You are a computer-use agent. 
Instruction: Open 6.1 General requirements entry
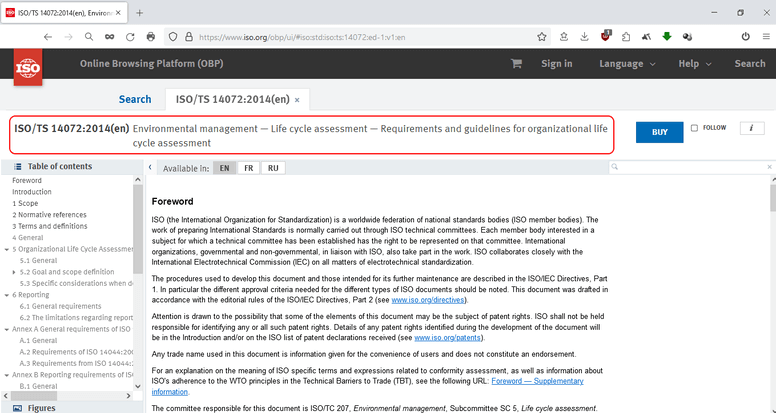click(60, 306)
